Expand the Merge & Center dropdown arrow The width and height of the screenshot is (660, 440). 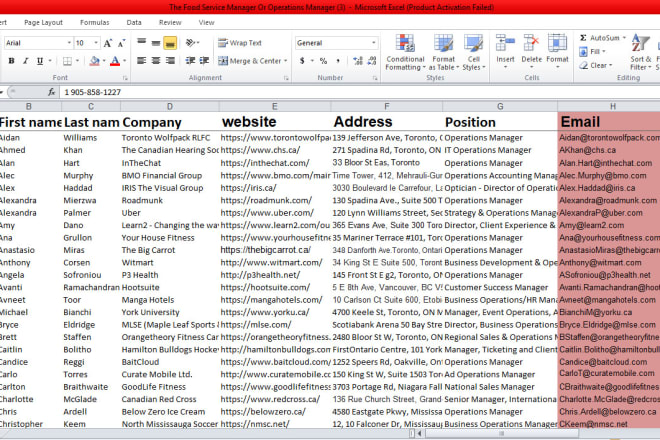click(285, 61)
